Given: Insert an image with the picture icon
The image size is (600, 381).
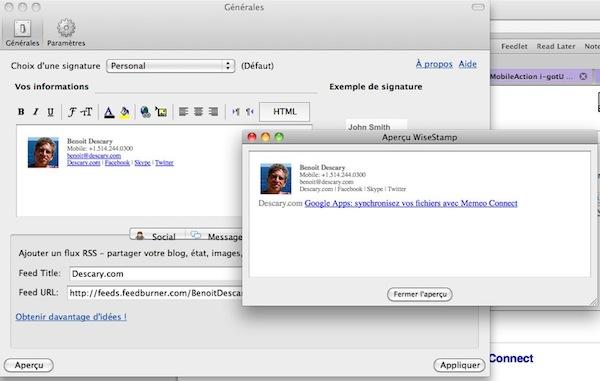Looking at the screenshot, I should pos(161,112).
